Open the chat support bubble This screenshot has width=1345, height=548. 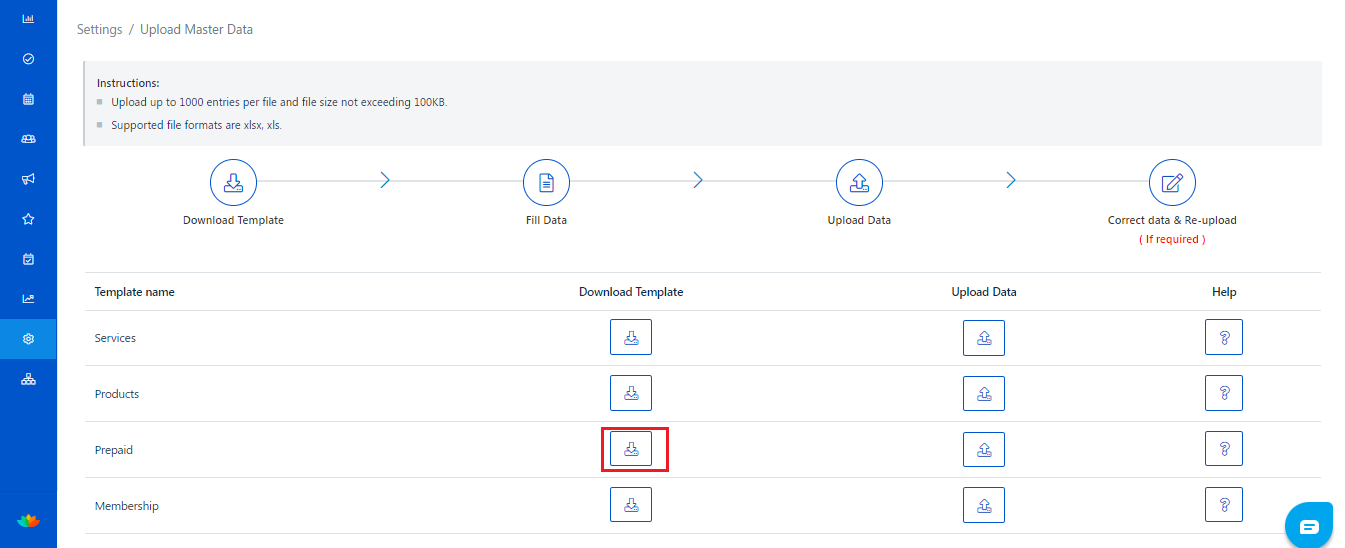click(x=1309, y=526)
